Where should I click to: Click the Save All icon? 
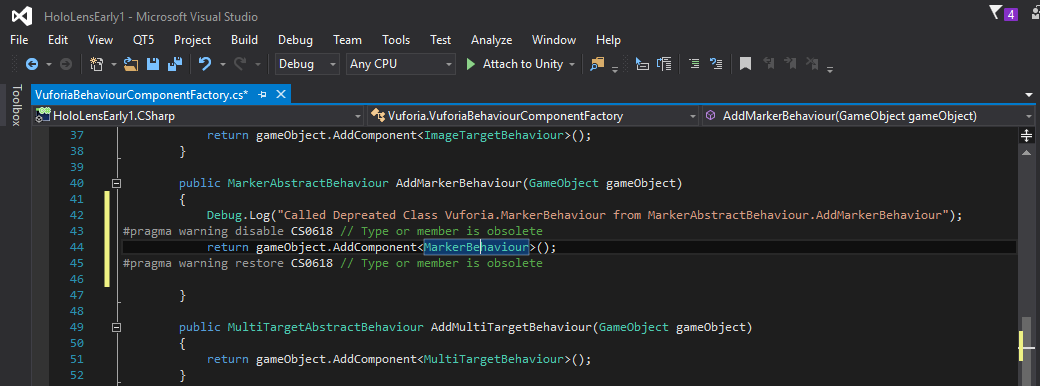[174, 64]
